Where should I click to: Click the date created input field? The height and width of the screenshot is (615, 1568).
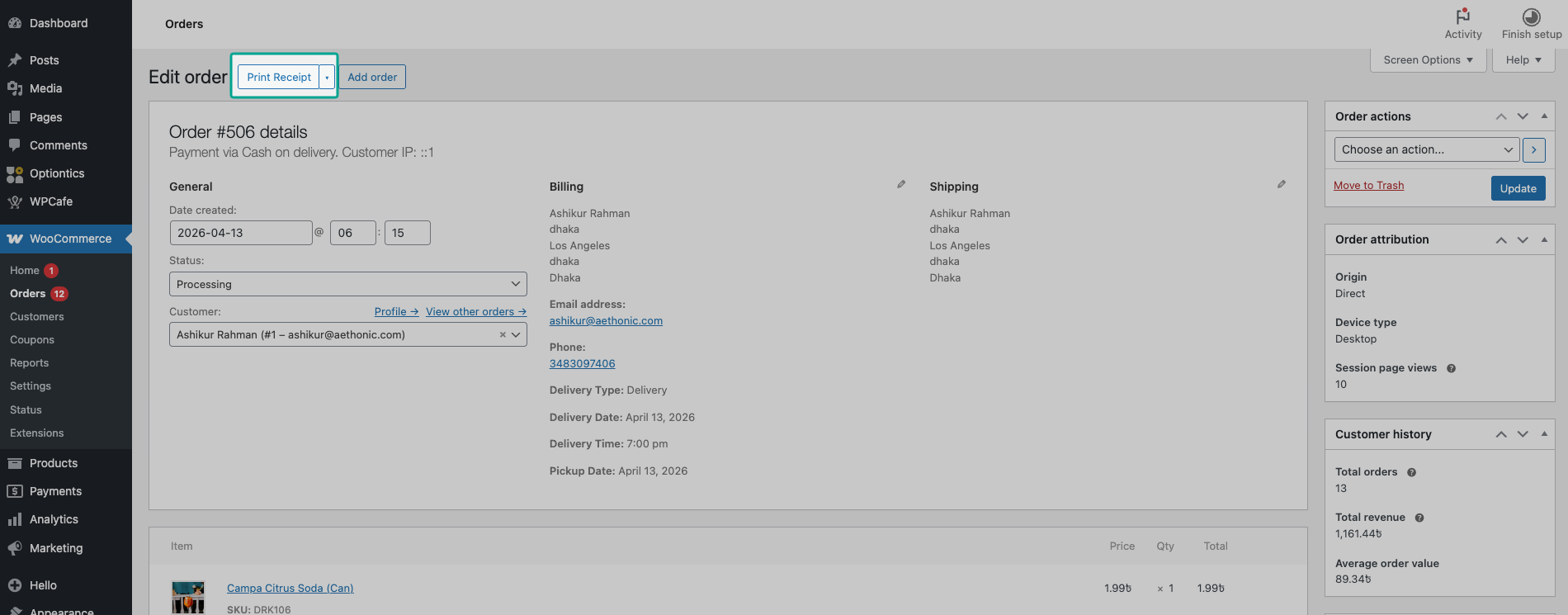click(241, 233)
